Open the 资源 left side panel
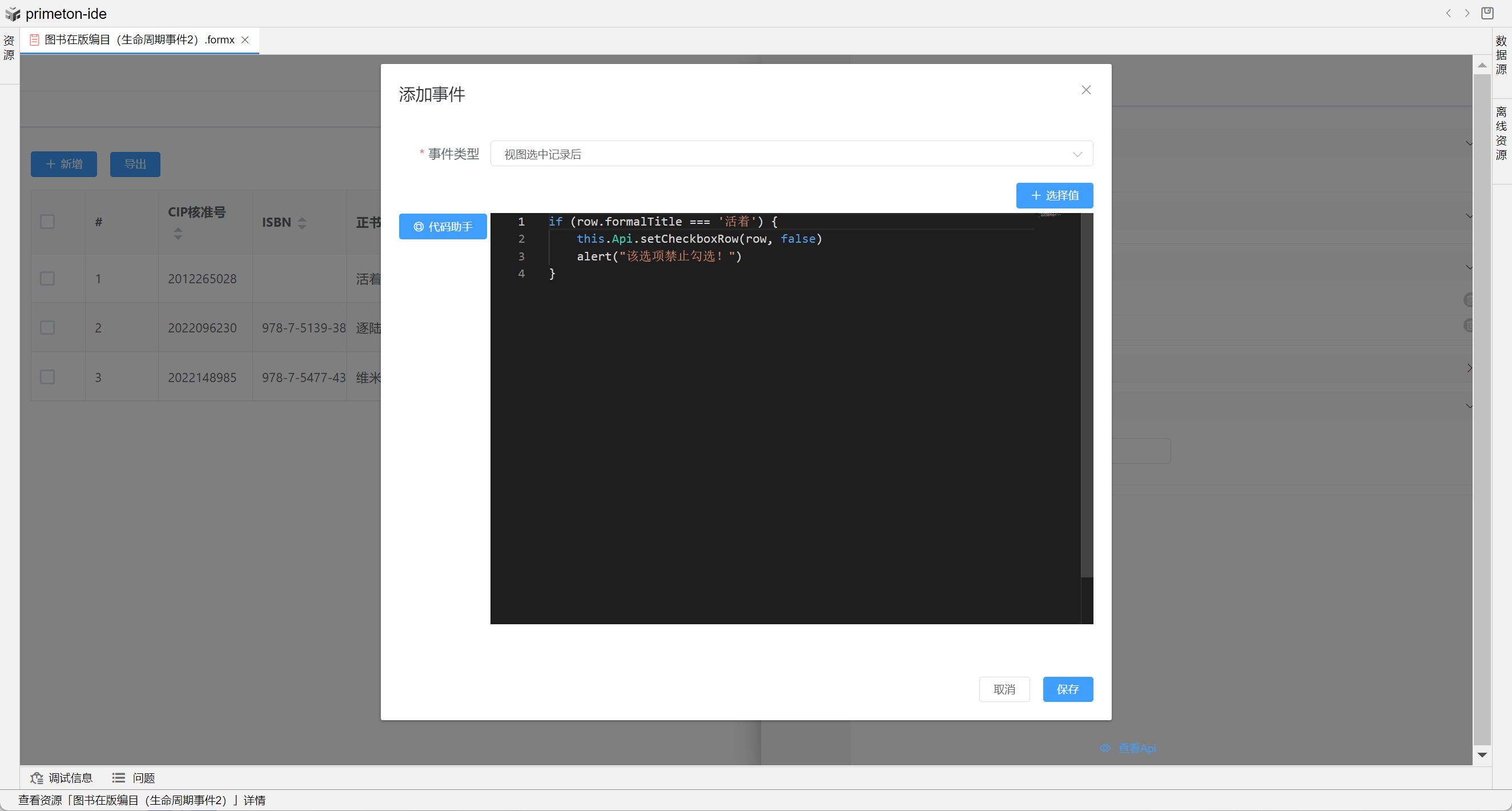 [9, 47]
